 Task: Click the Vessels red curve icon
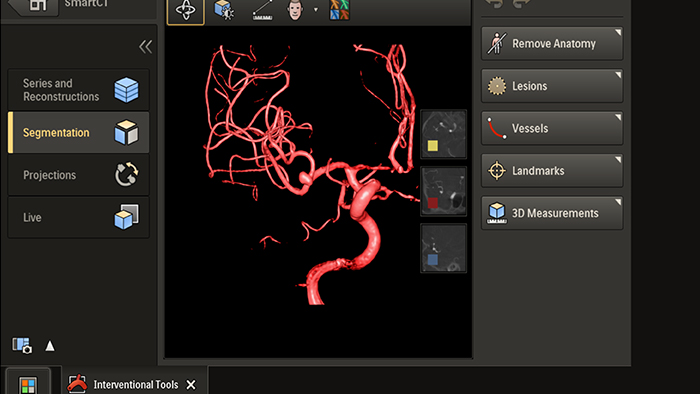pos(496,128)
